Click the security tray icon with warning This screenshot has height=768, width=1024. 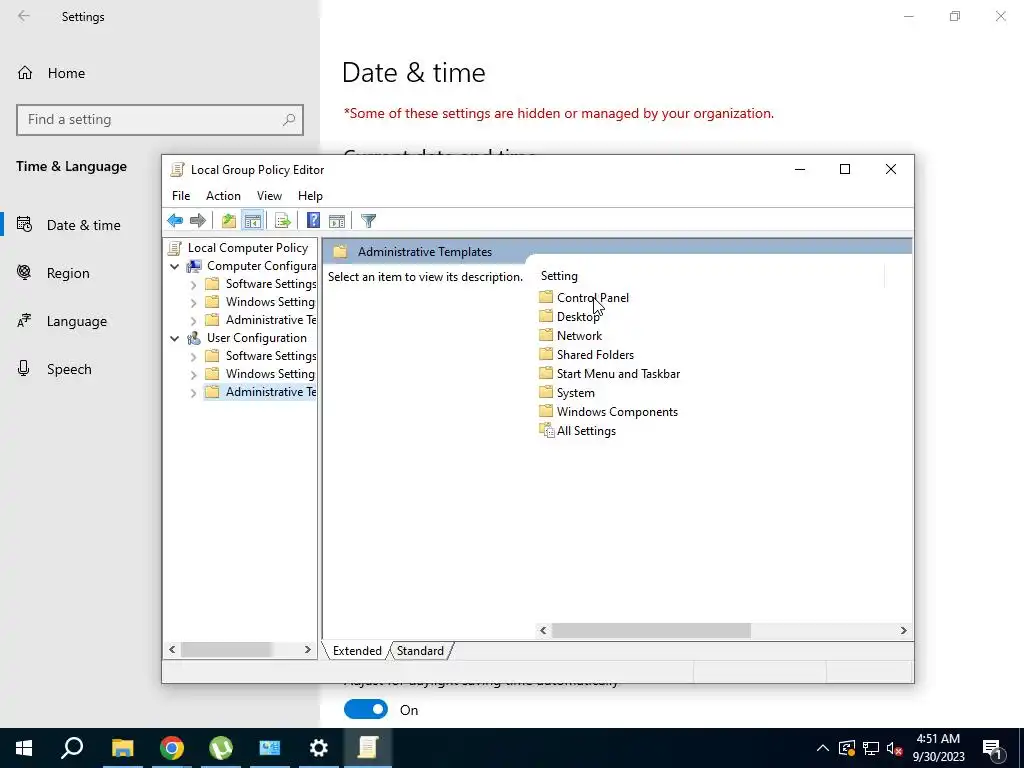click(x=847, y=748)
